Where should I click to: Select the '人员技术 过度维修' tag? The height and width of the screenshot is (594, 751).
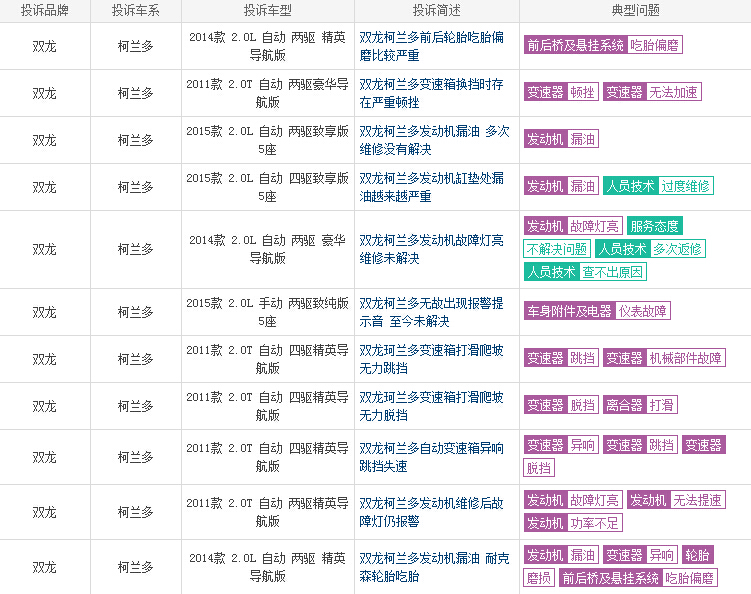click(658, 186)
